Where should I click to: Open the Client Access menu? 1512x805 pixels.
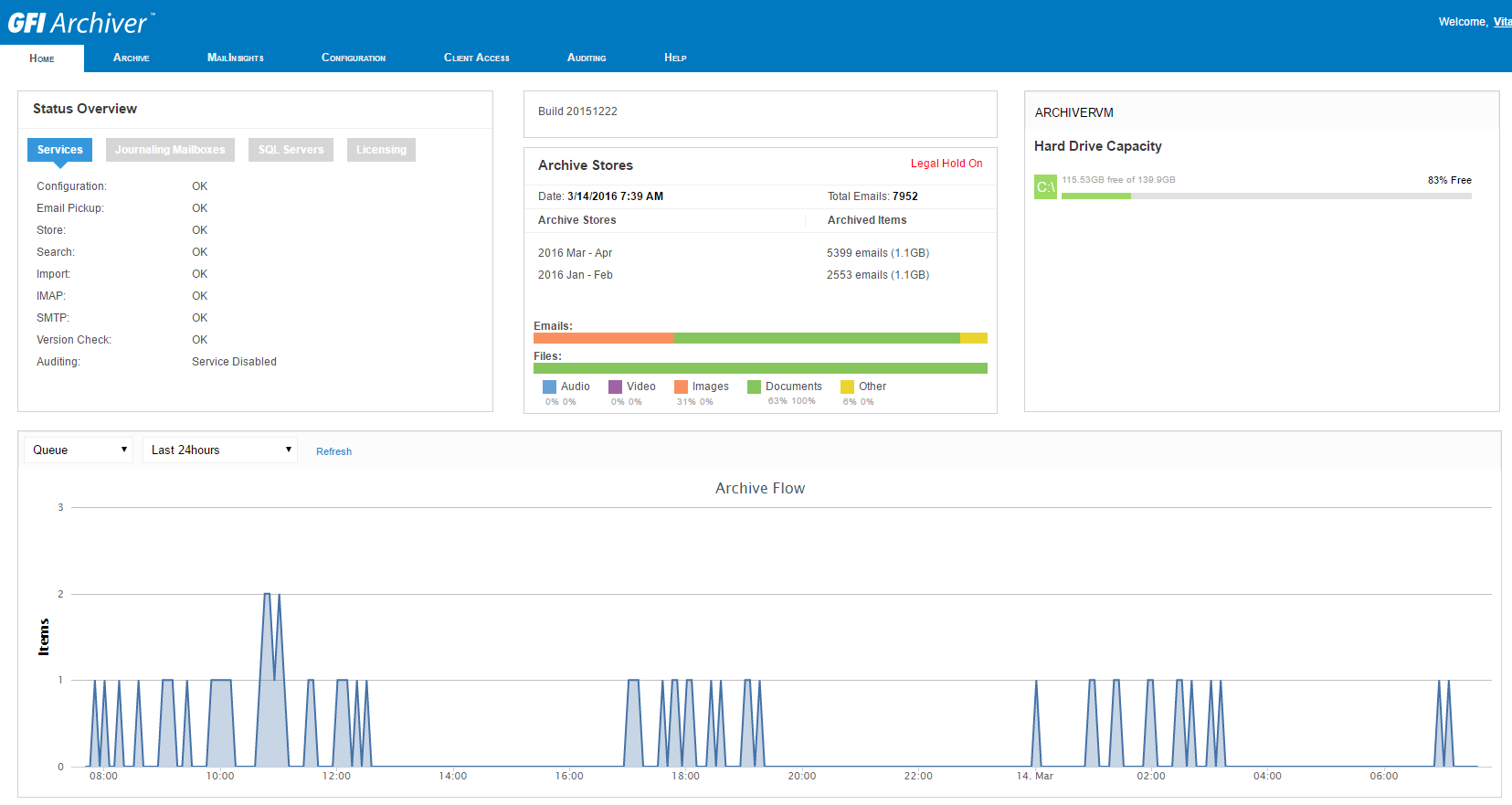coord(476,58)
